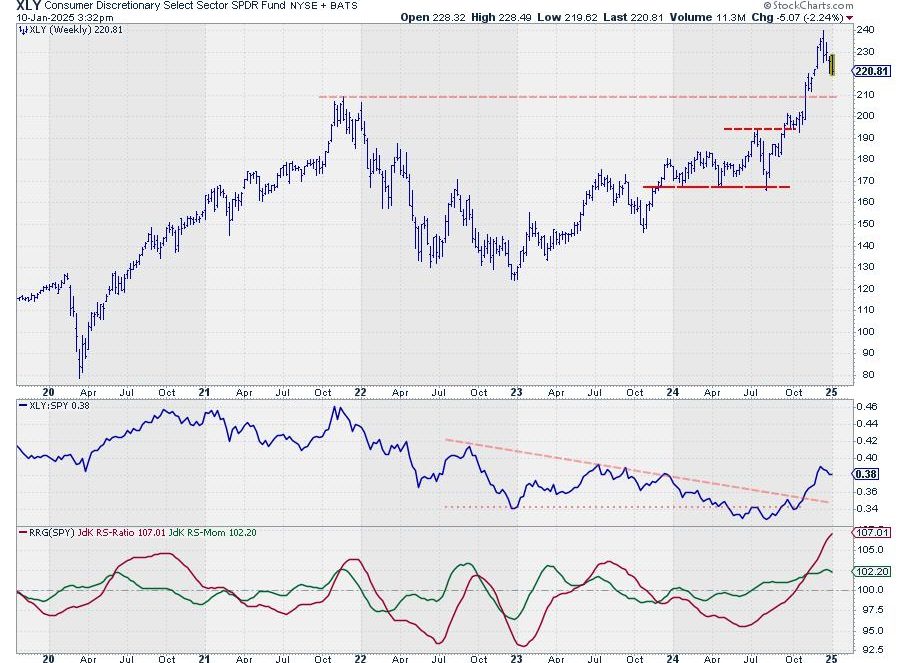Click the 10-Jan-2025 3:32pm timestamp
Screen dimensions: 900x663
click(64, 18)
